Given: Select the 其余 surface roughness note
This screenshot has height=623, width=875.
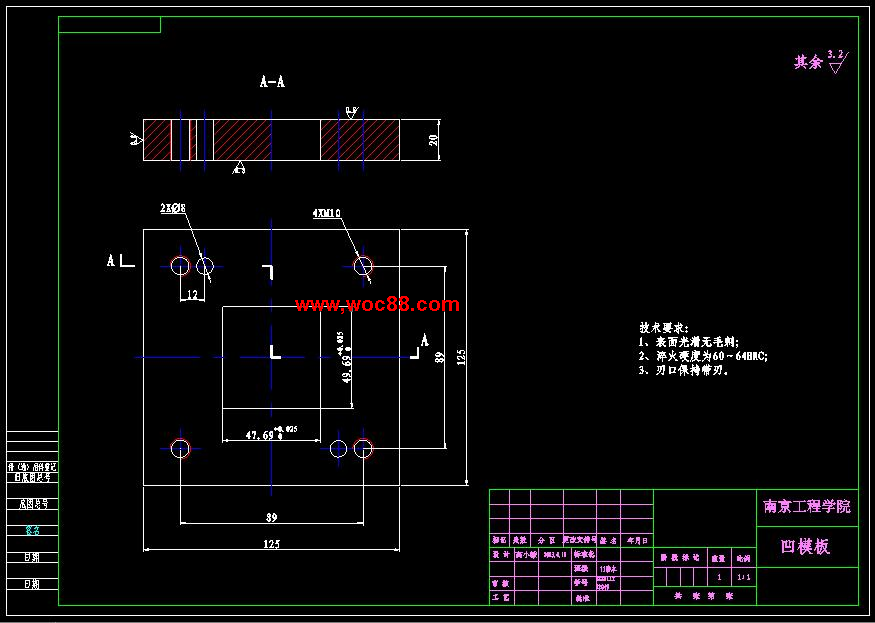Looking at the screenshot, I should click(x=809, y=63).
